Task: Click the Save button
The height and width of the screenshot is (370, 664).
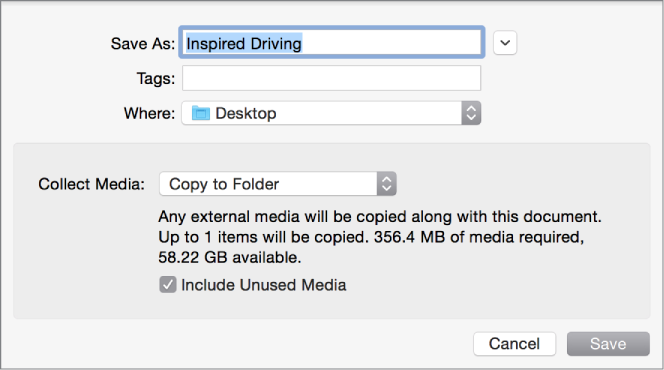Action: 608,344
